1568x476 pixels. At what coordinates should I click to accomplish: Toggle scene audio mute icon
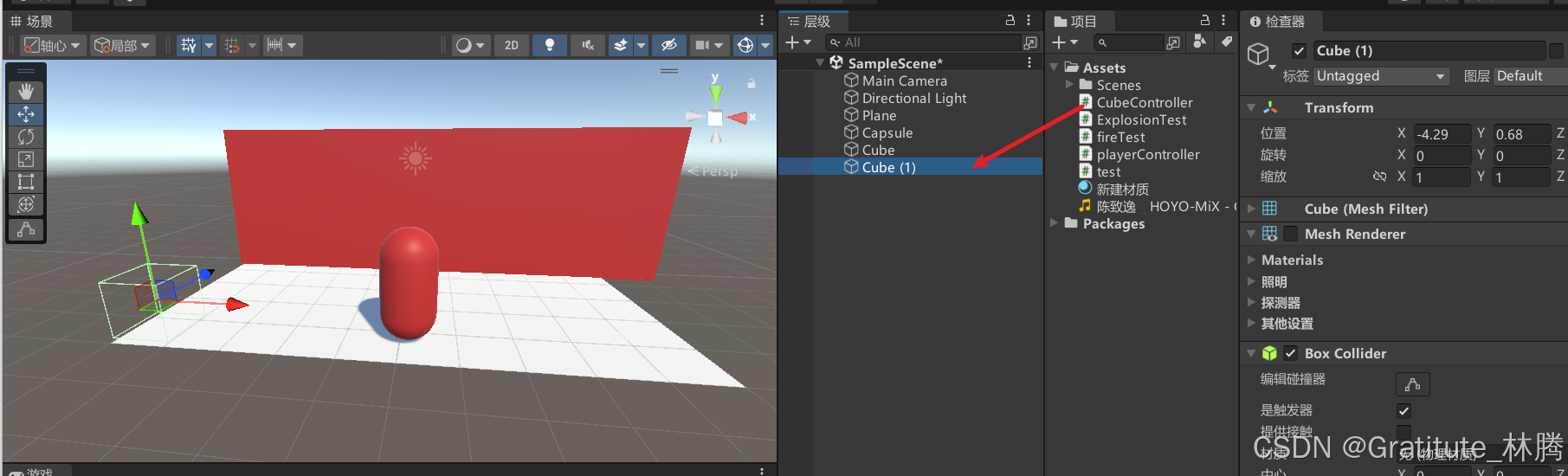[x=588, y=45]
